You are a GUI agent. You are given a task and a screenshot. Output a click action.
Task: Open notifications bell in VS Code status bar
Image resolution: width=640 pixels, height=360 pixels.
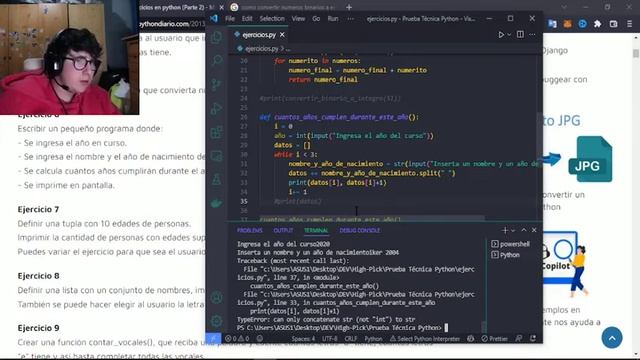(x=533, y=338)
